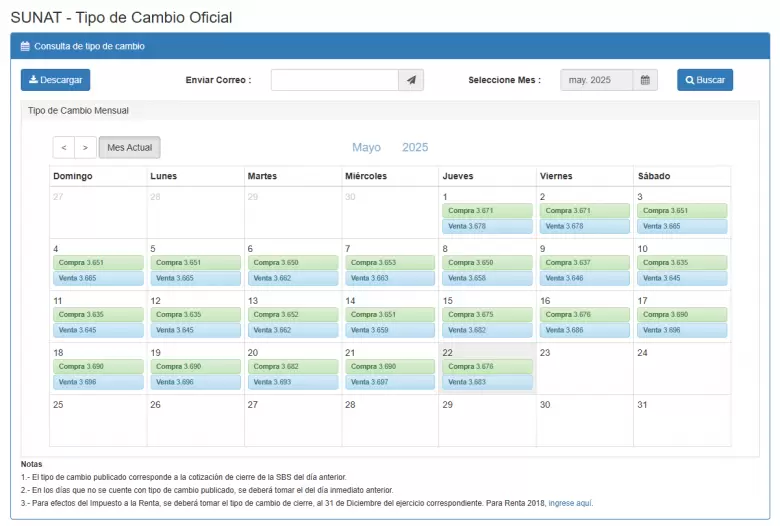
Task: Select Venta 3.696 on day 17
Action: [x=682, y=330]
